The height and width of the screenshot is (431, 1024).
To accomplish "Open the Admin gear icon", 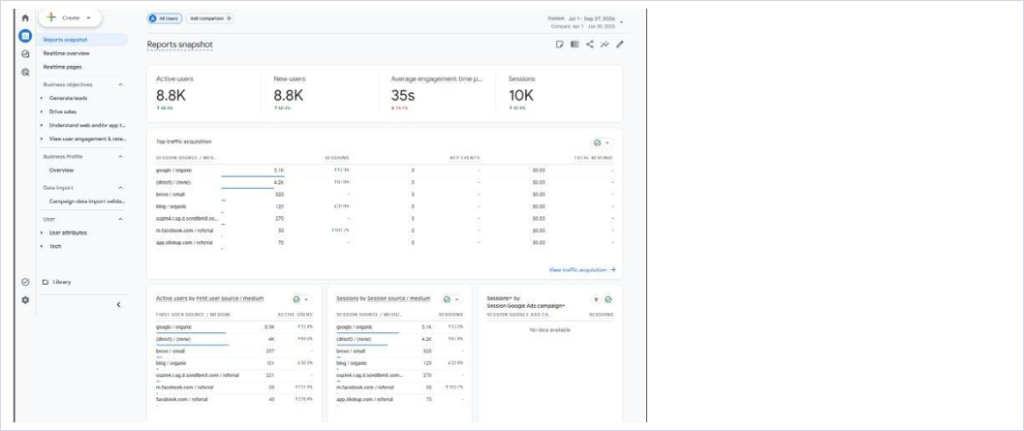I will click(x=25, y=300).
